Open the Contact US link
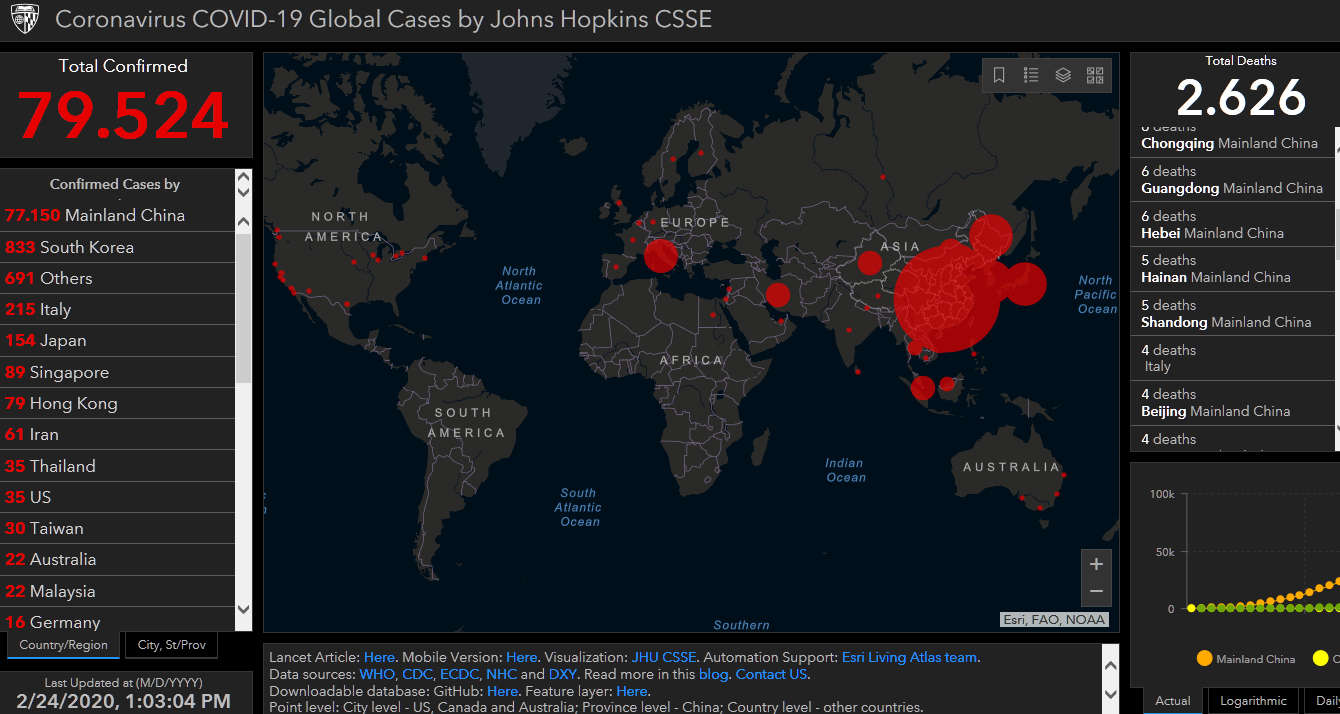This screenshot has width=1340, height=714. point(771,674)
